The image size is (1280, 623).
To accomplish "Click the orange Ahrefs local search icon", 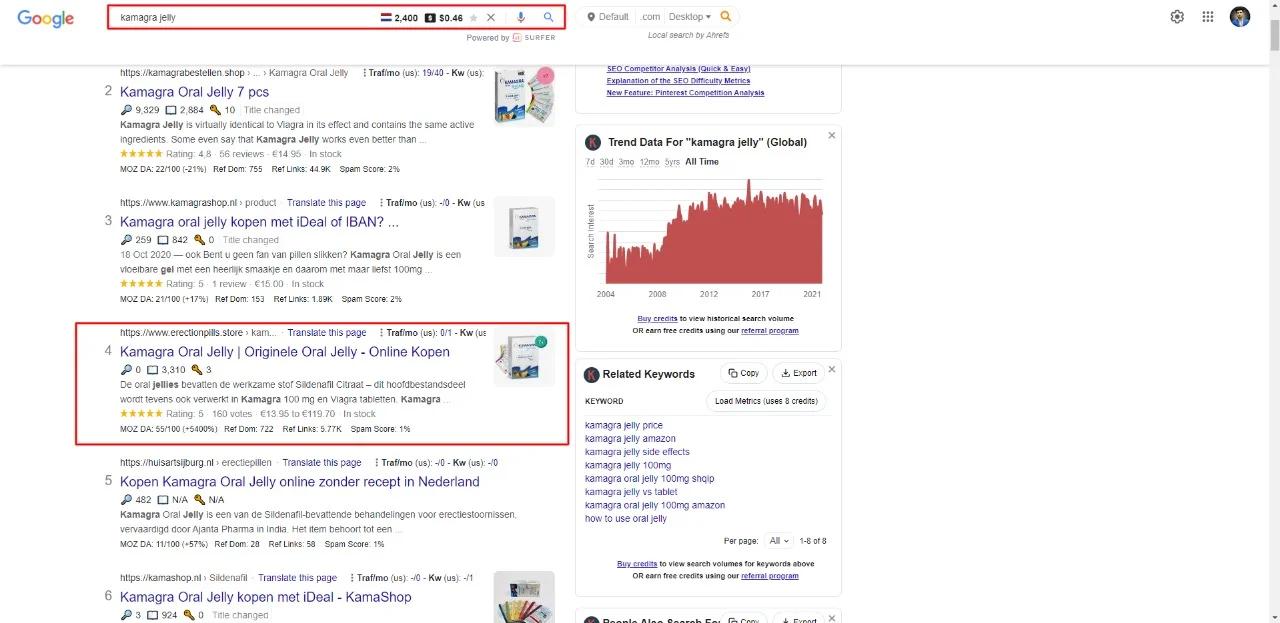I will 726,16.
